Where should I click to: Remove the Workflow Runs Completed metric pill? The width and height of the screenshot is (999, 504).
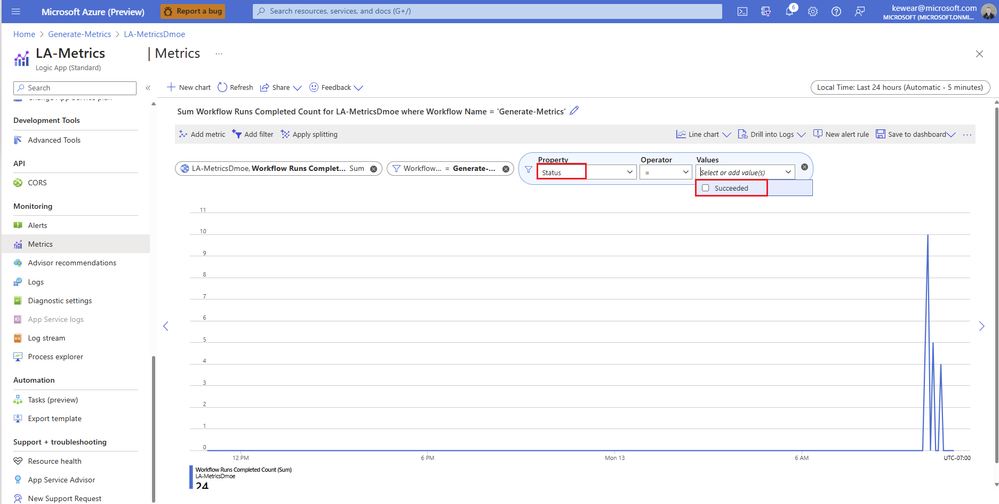(373, 169)
